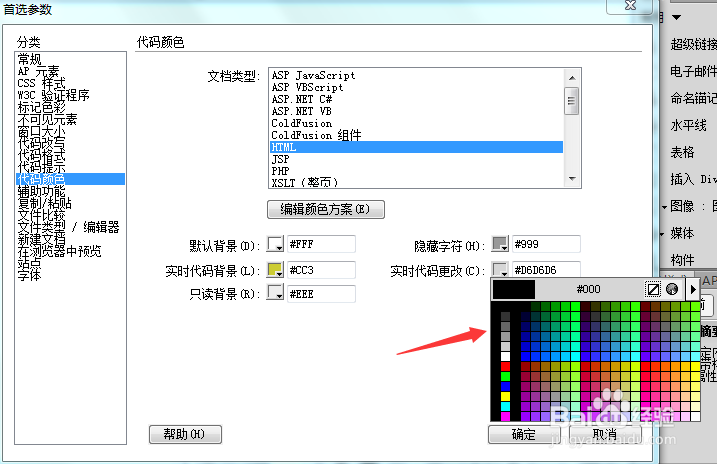Select ASP.NET C# document type
The height and width of the screenshot is (464, 717).
(x=416, y=99)
